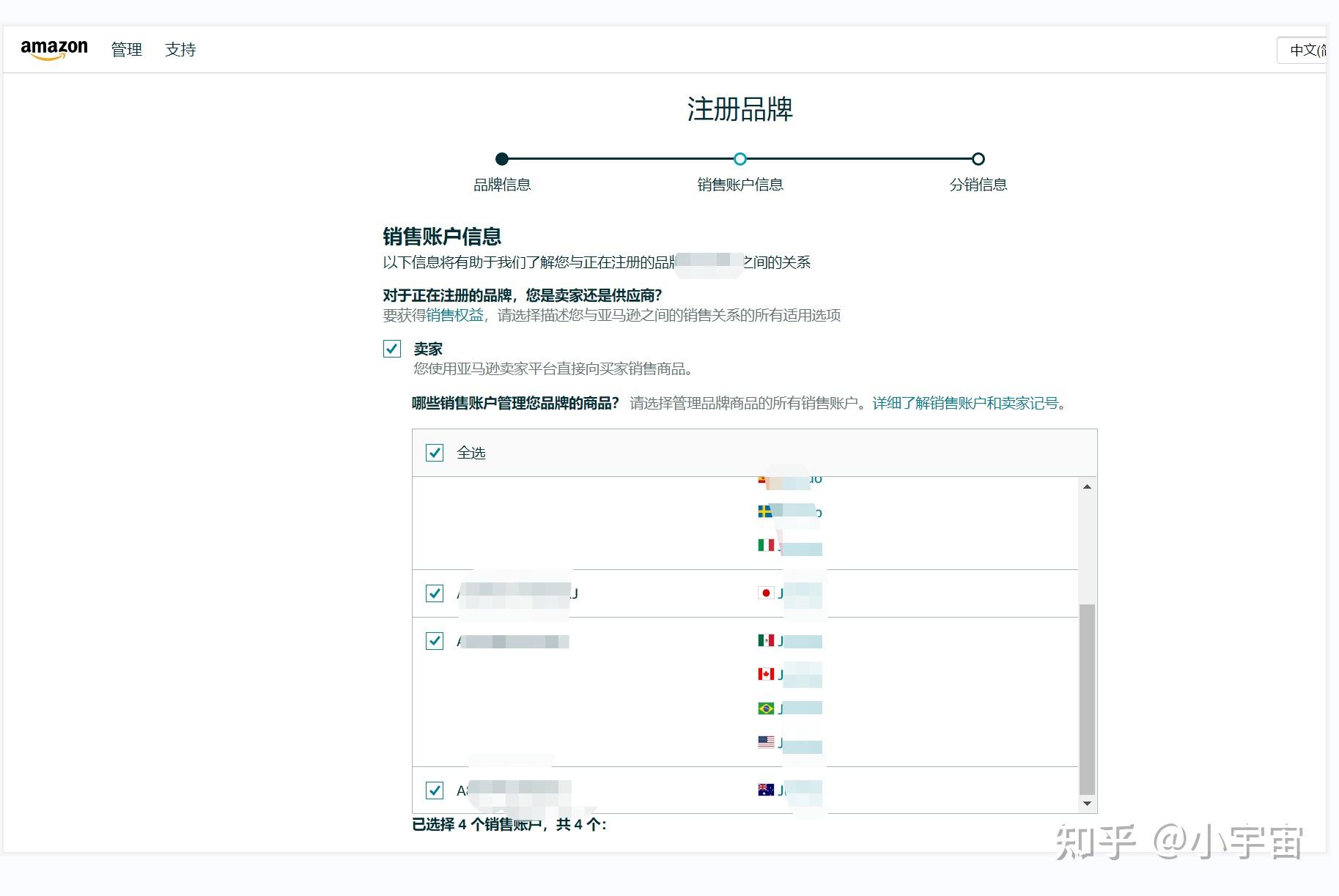Open the 支持 menu
1339x896 pixels.
point(180,50)
